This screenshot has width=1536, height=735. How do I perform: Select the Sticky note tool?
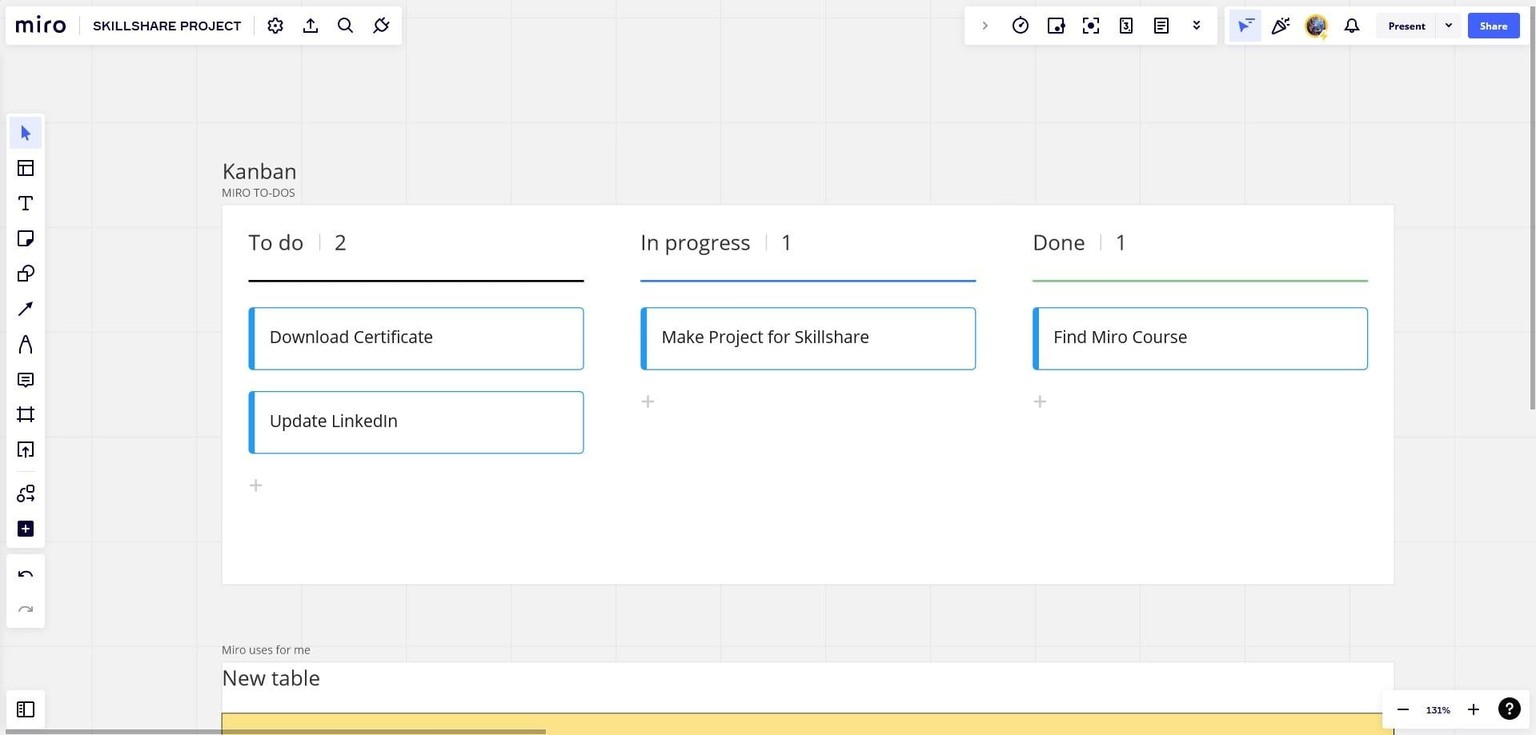[x=26, y=238]
